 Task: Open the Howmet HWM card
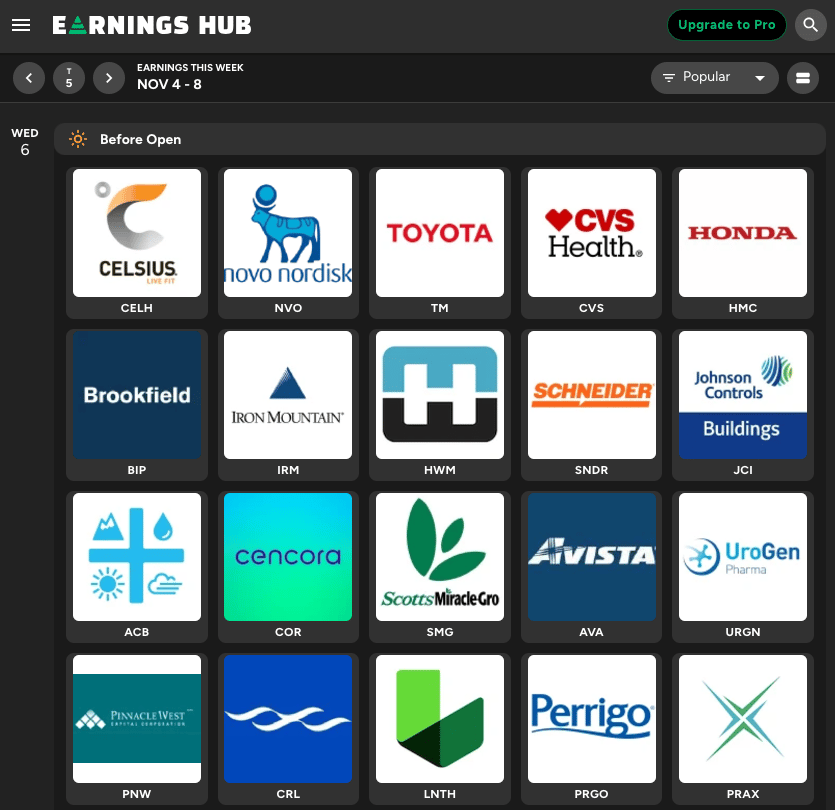point(440,405)
